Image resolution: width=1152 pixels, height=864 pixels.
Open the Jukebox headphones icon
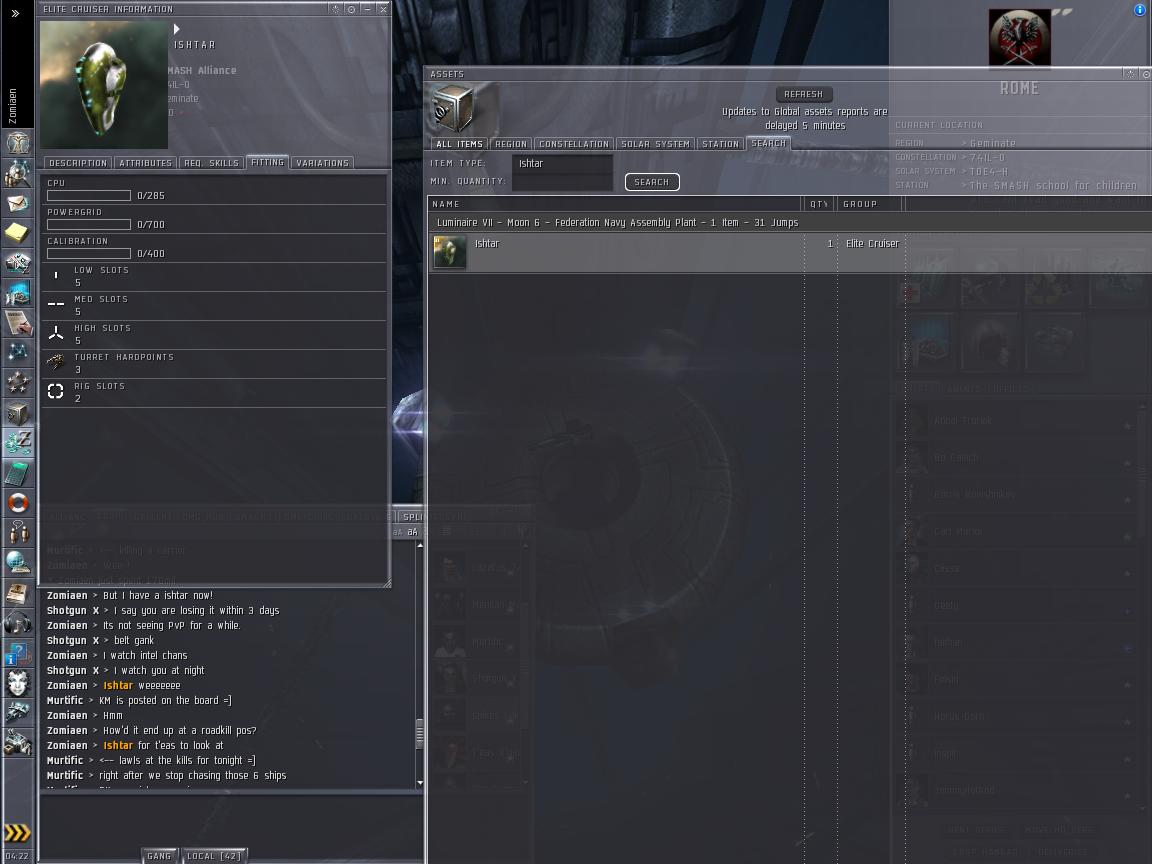(x=18, y=623)
